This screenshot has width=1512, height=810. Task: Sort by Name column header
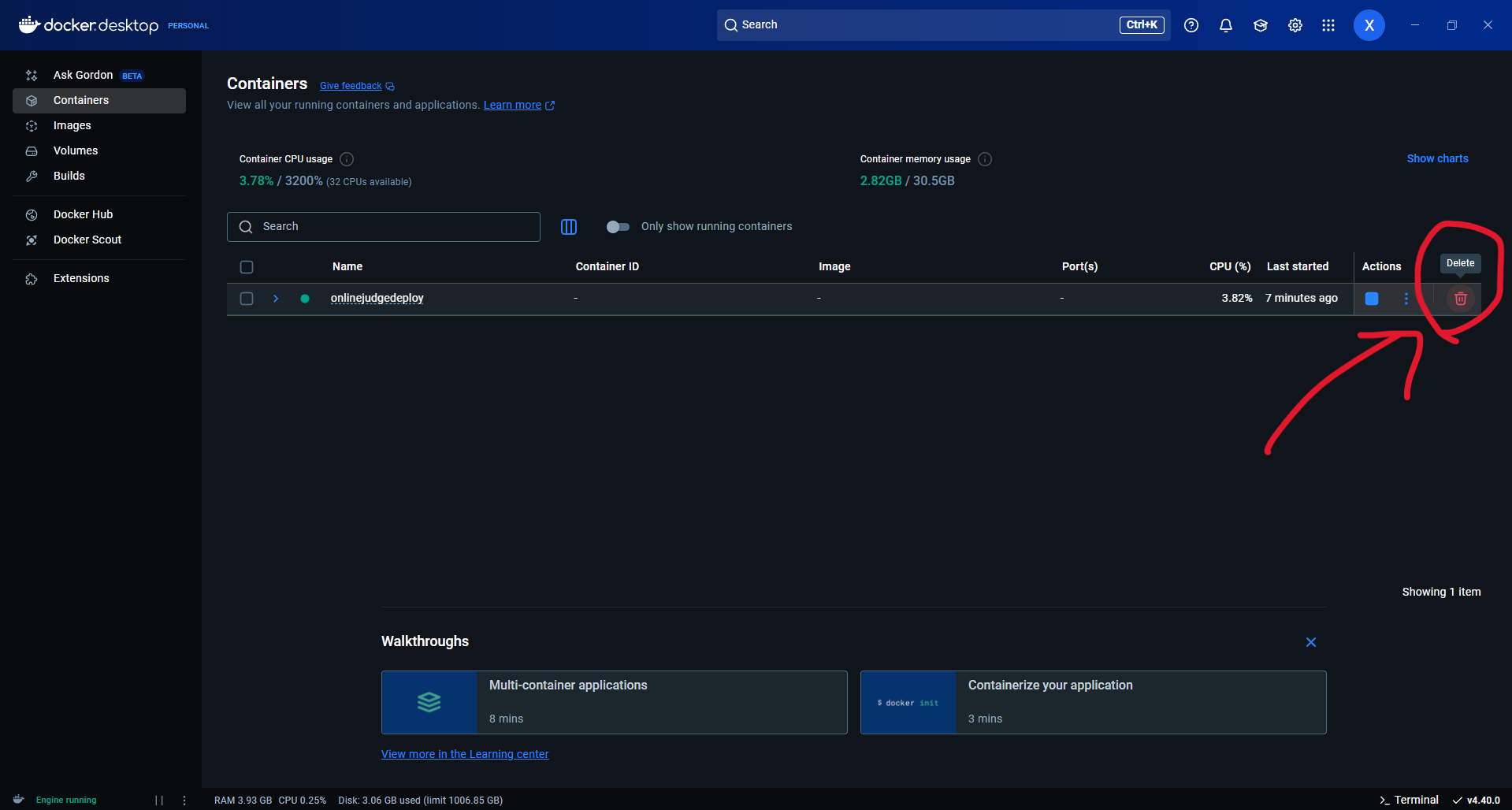[x=347, y=266]
